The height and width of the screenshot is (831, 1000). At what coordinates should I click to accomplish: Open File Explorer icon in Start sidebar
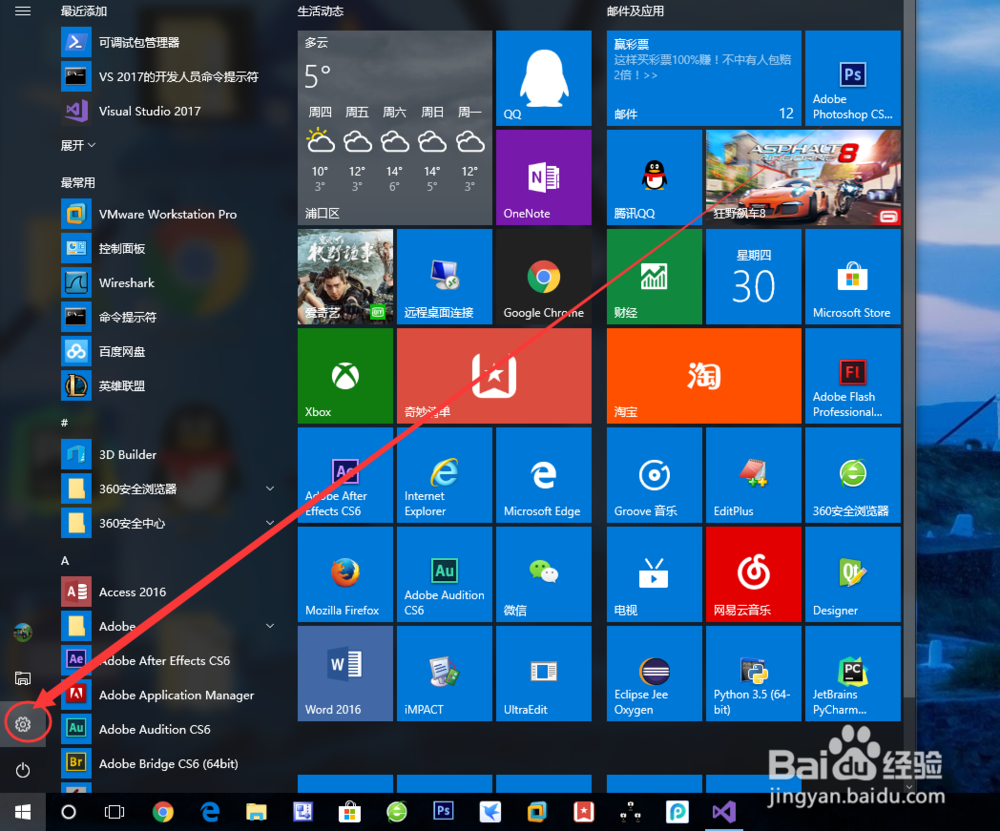pyautogui.click(x=23, y=678)
